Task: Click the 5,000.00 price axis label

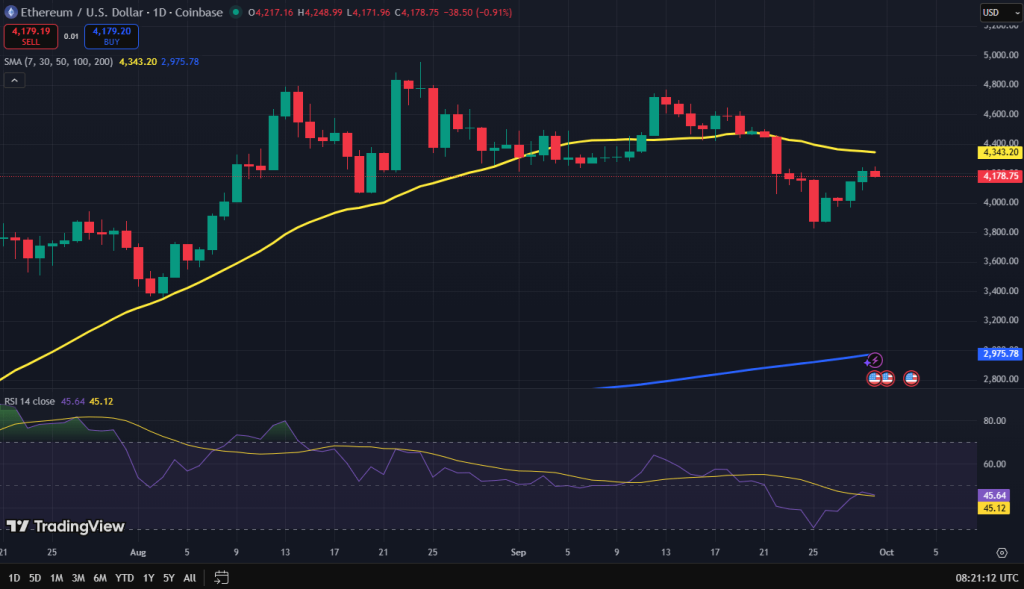Action: pos(1000,55)
